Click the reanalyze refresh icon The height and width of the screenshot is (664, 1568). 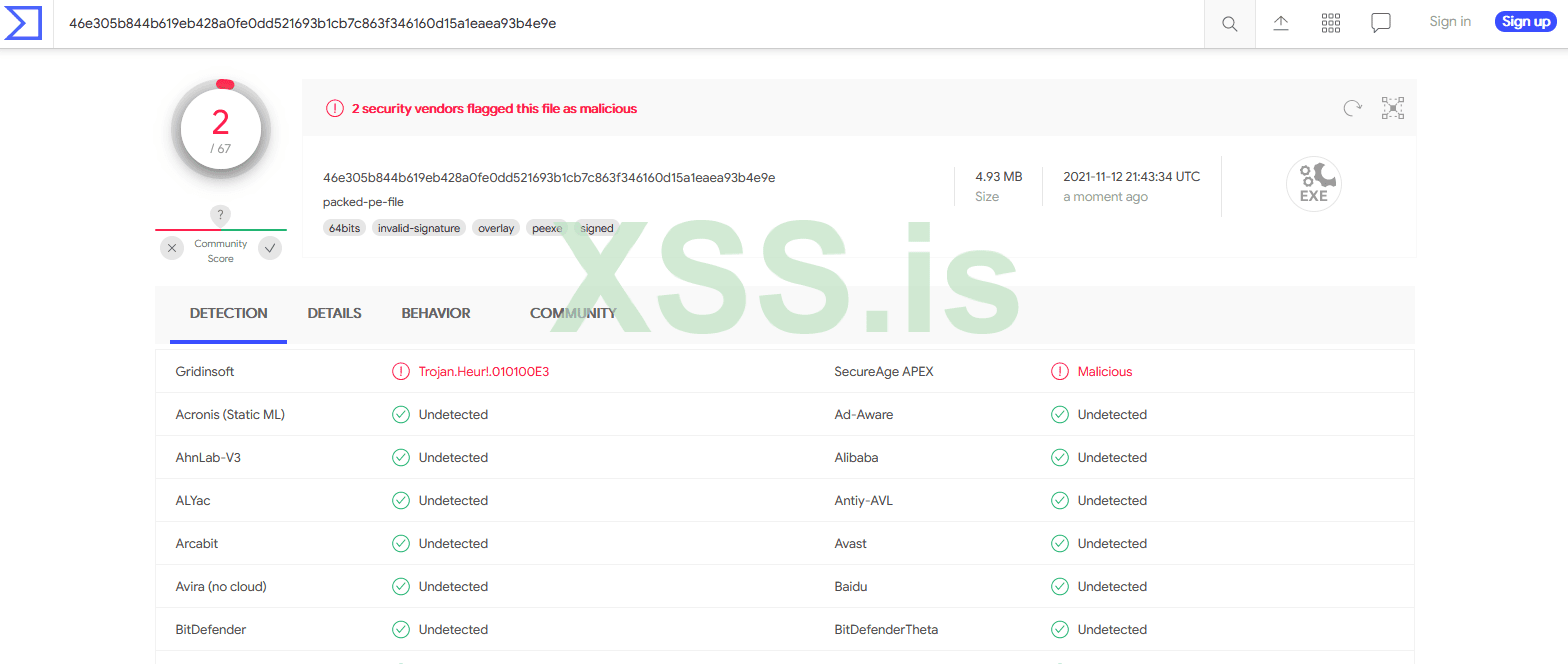1353,108
